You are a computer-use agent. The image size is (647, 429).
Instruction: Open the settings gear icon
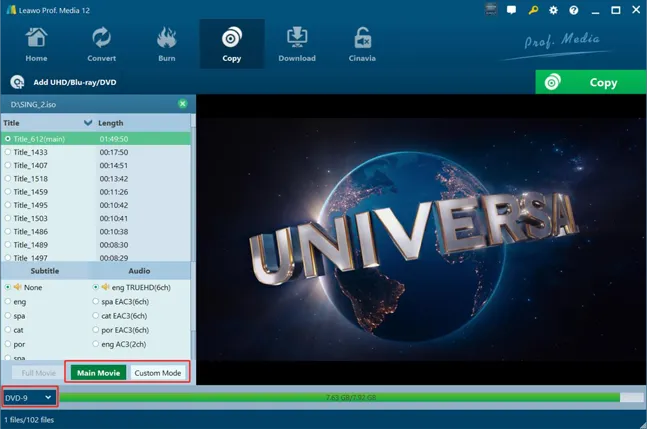tap(553, 10)
